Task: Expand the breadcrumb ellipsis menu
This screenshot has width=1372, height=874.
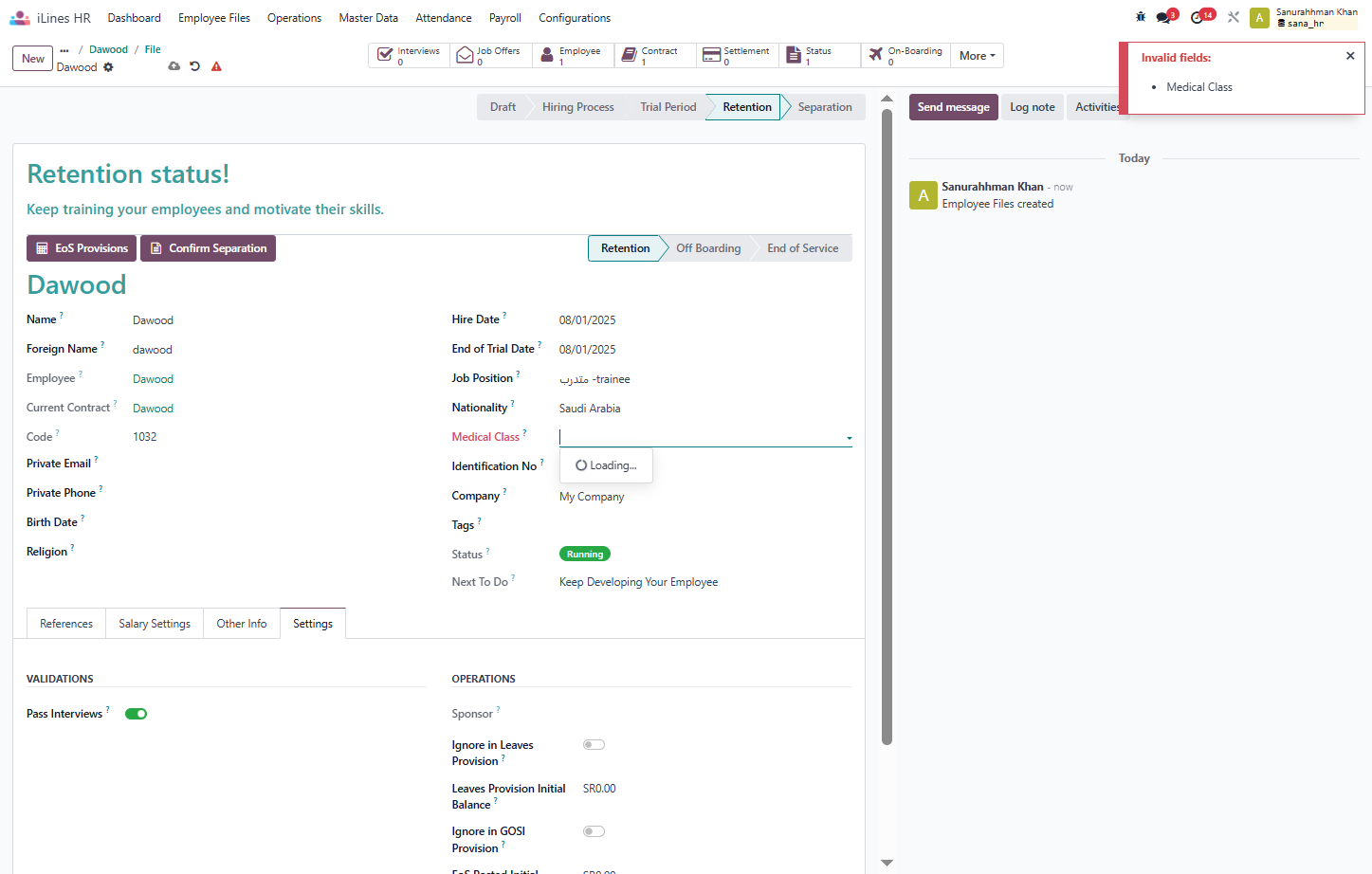Action: point(64,50)
